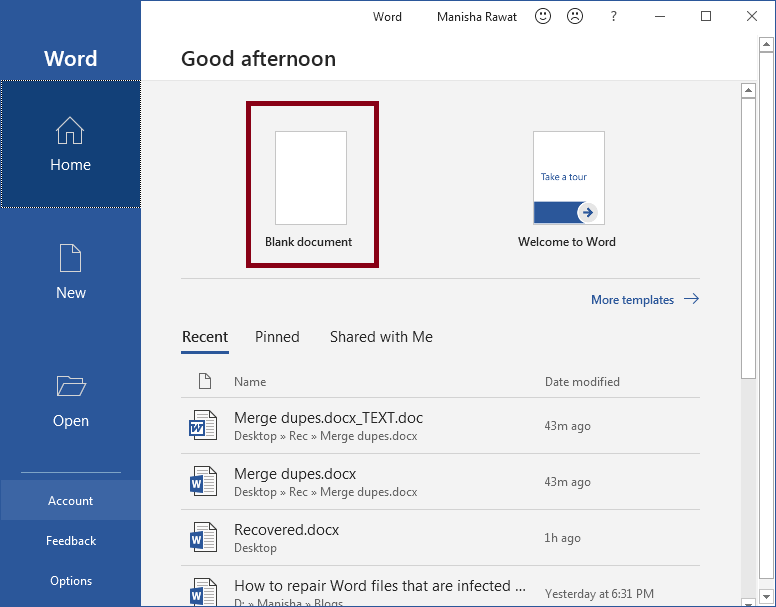
Task: Switch to the Shared with Me tab
Action: tap(381, 337)
